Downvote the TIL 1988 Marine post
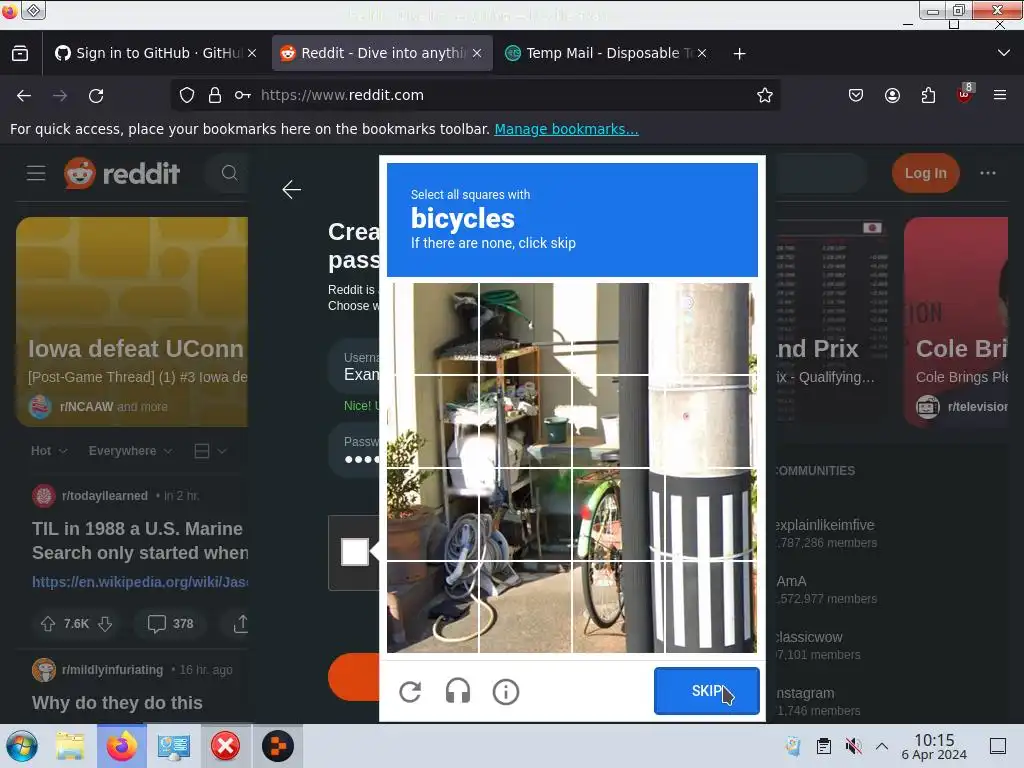Screen dimensions: 1024x768 105,624
